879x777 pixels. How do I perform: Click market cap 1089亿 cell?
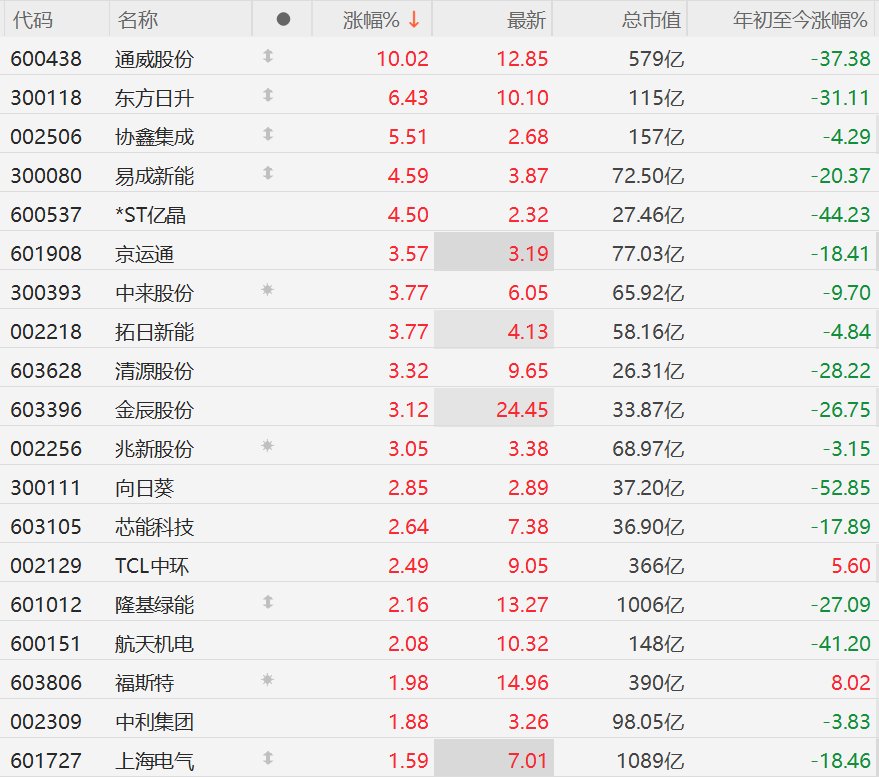(650, 761)
